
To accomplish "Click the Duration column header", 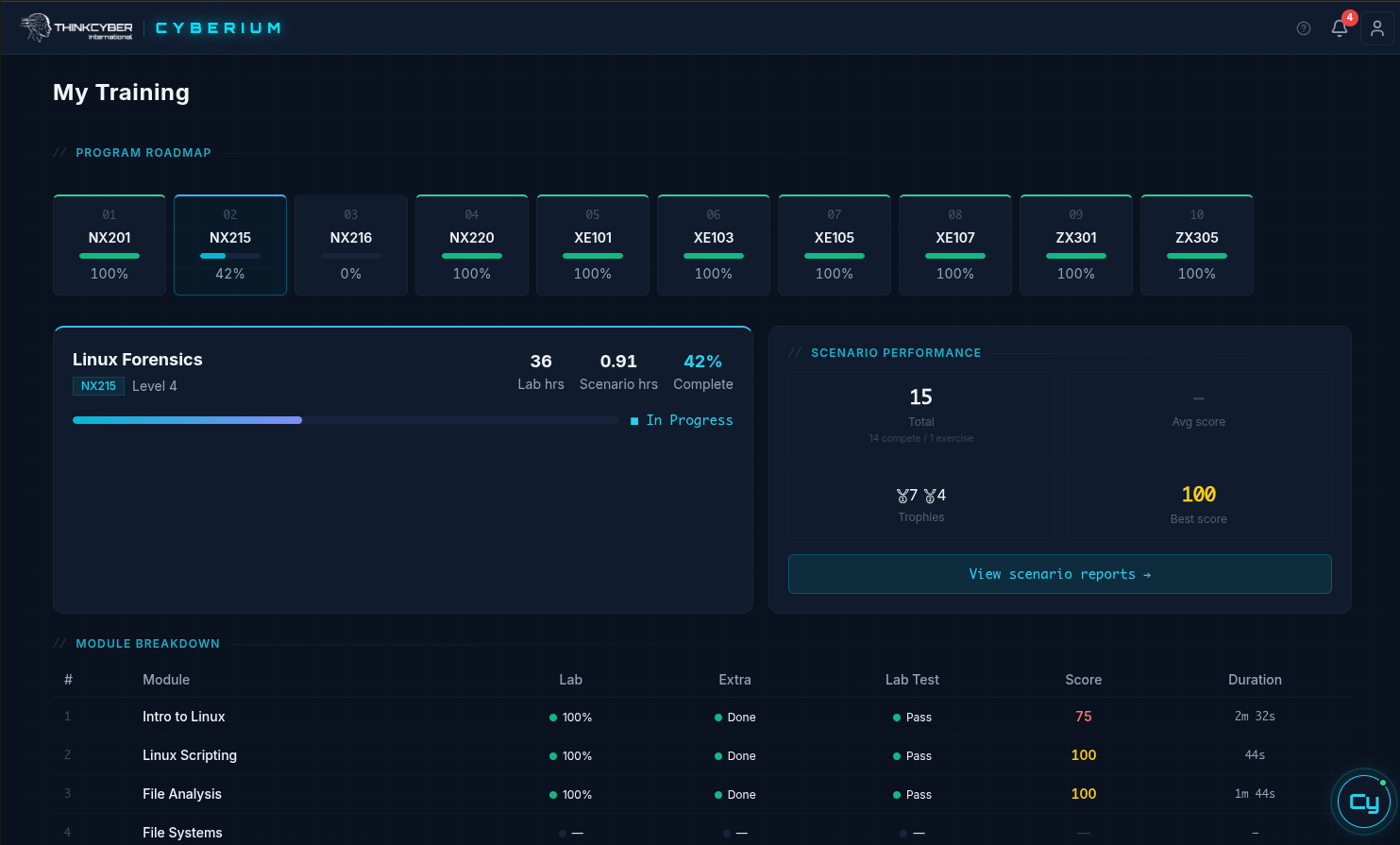I will 1255,680.
